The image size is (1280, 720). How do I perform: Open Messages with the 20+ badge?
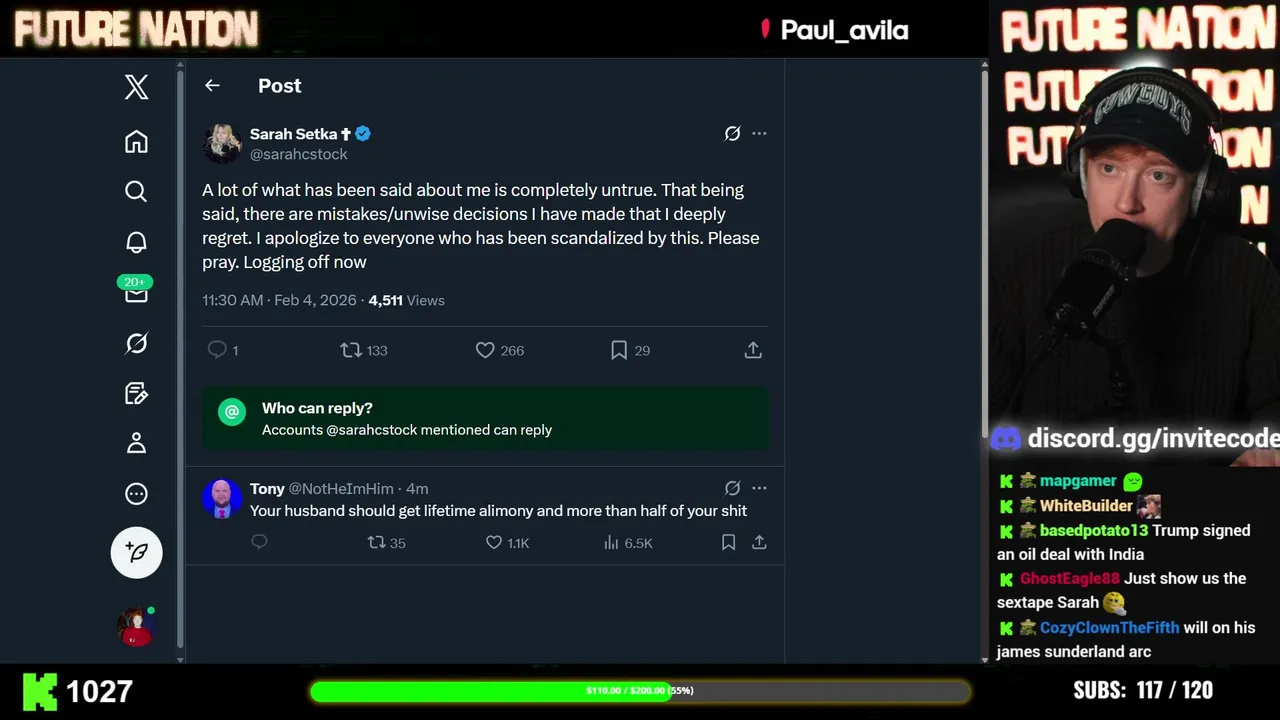tap(136, 292)
